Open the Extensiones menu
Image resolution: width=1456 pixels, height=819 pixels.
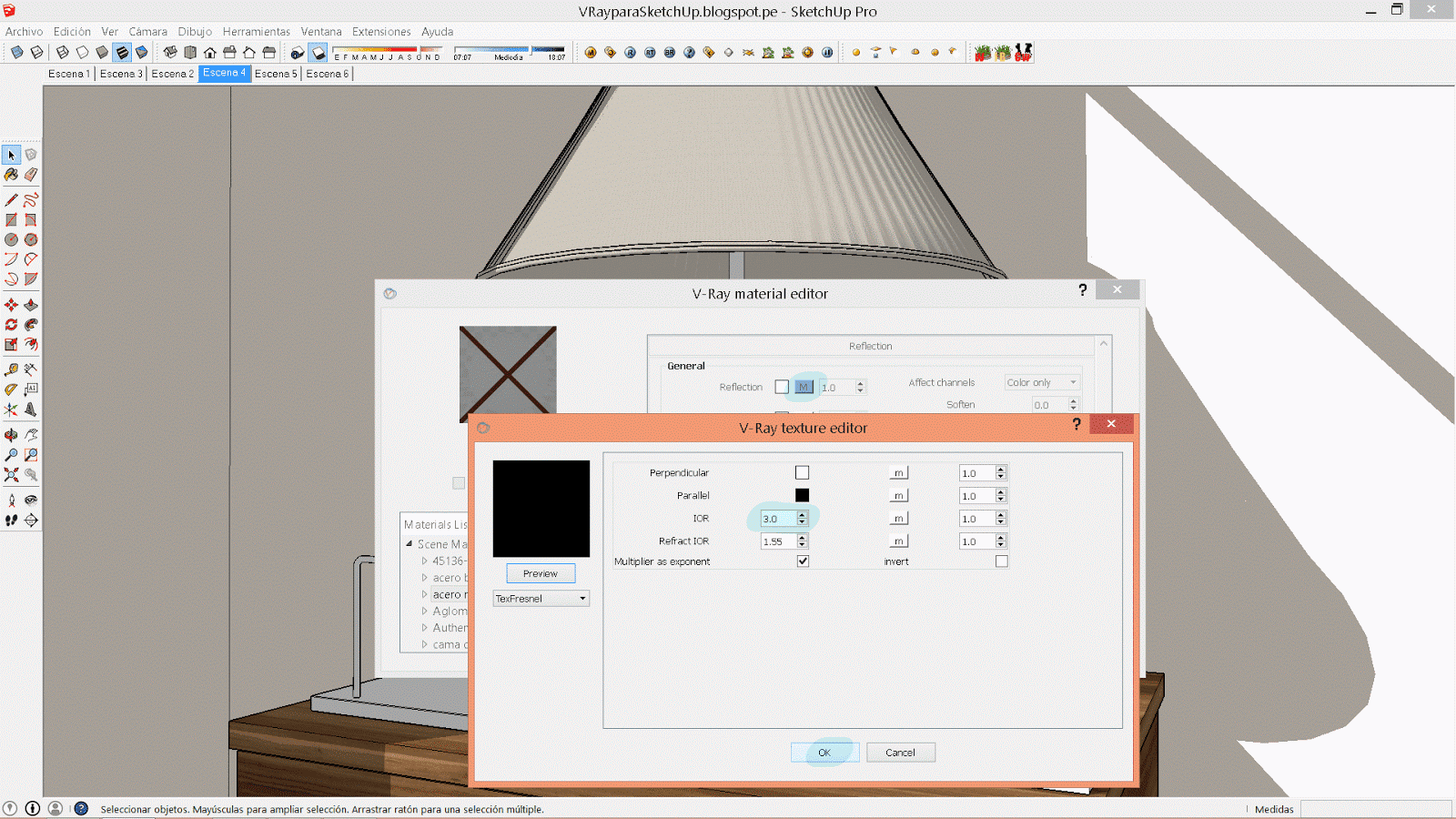pos(381,31)
